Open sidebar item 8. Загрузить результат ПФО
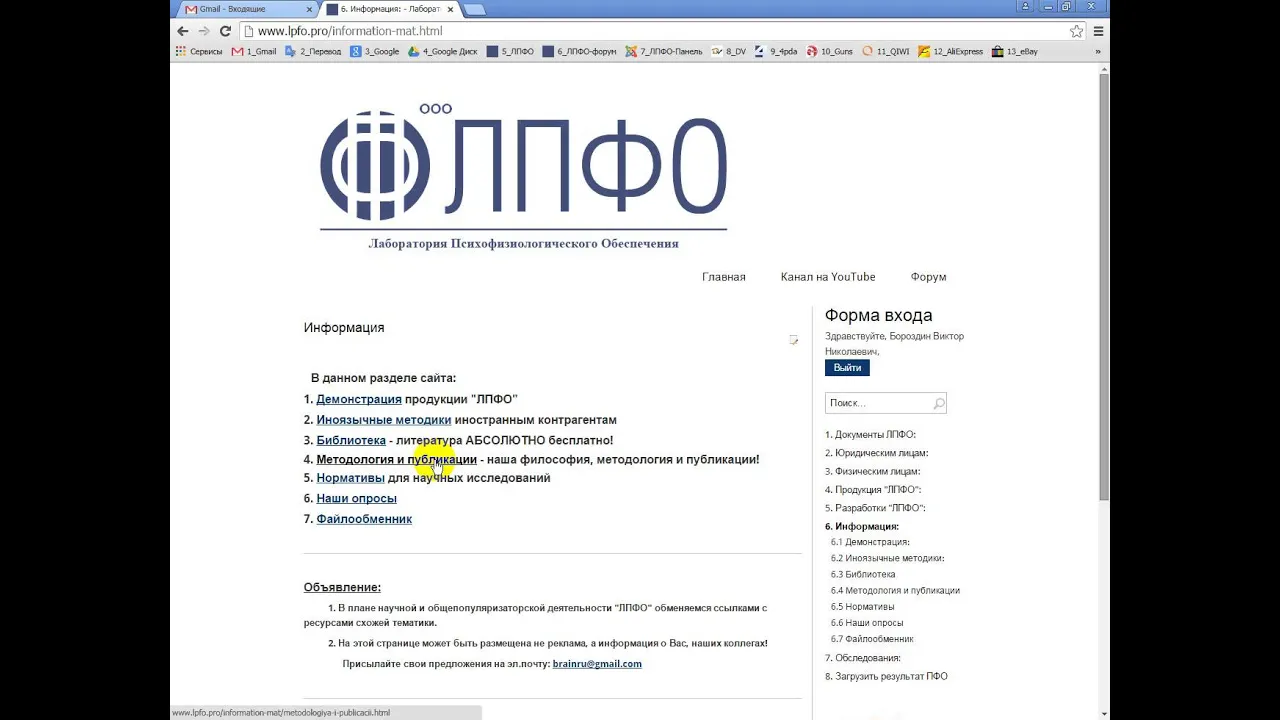The image size is (1280, 720). click(x=886, y=676)
